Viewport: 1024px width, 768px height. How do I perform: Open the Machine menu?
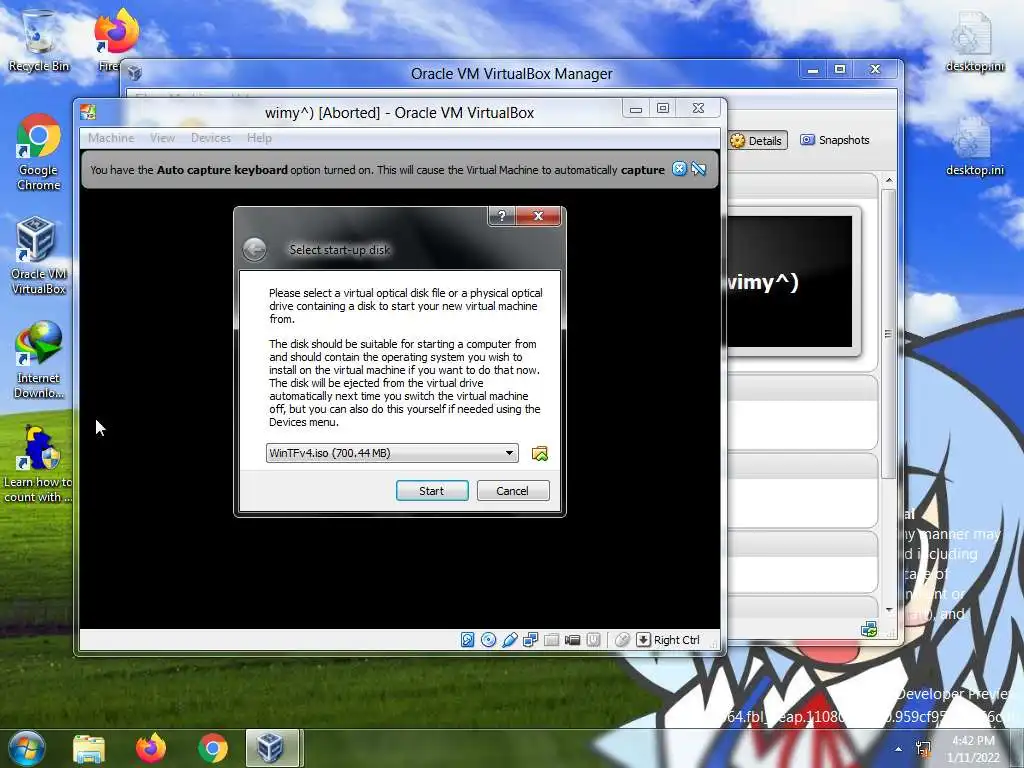[111, 138]
